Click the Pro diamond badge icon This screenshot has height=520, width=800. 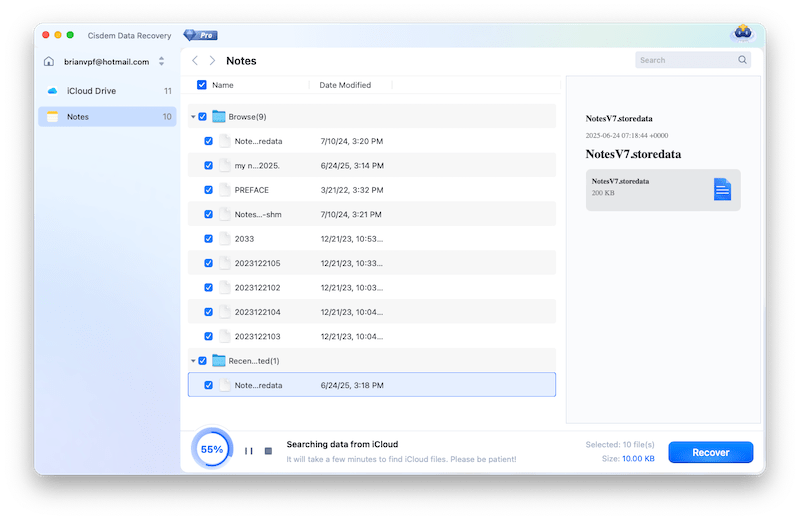[x=200, y=34]
